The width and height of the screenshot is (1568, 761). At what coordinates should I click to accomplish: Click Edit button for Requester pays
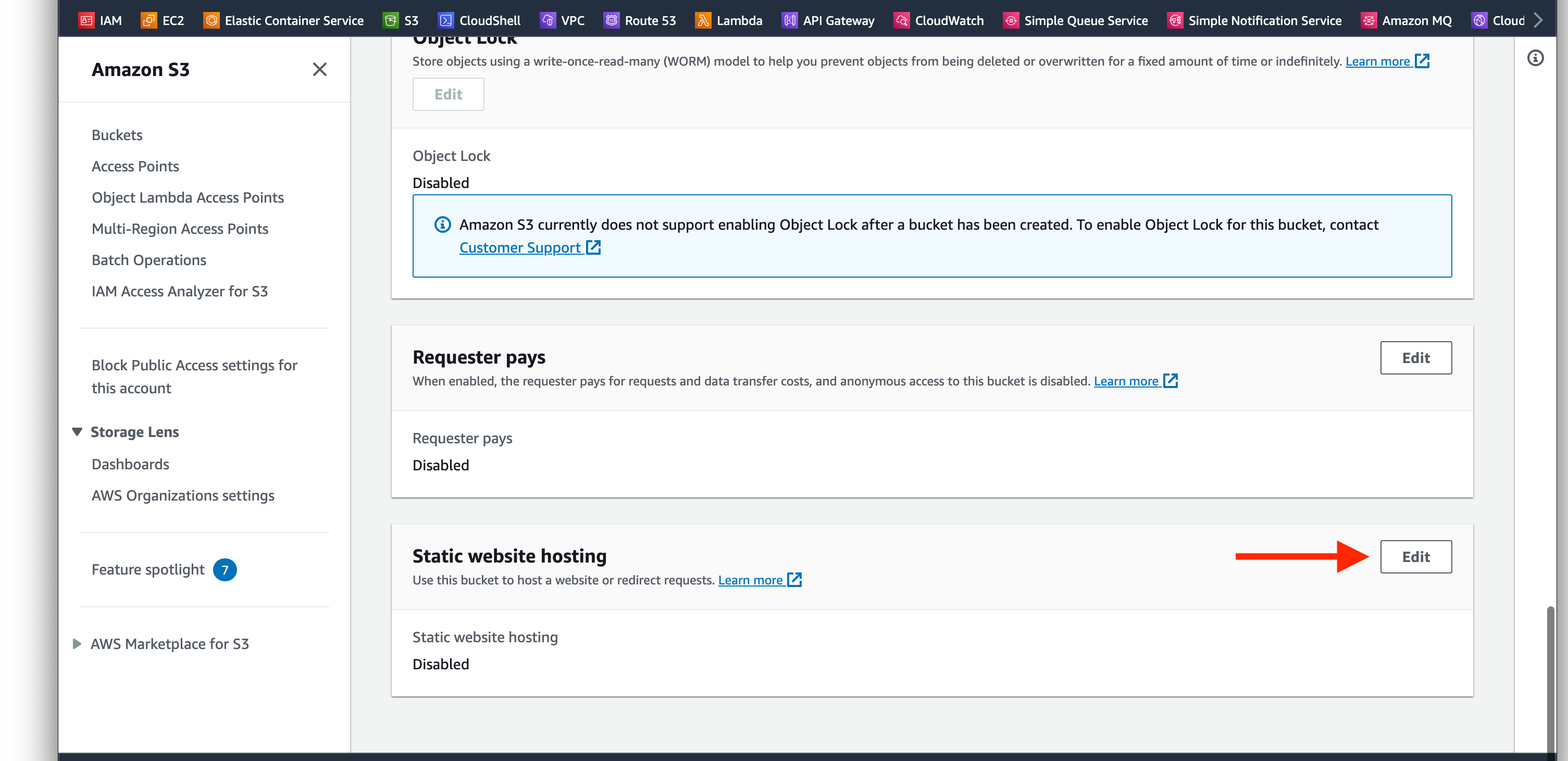1416,357
